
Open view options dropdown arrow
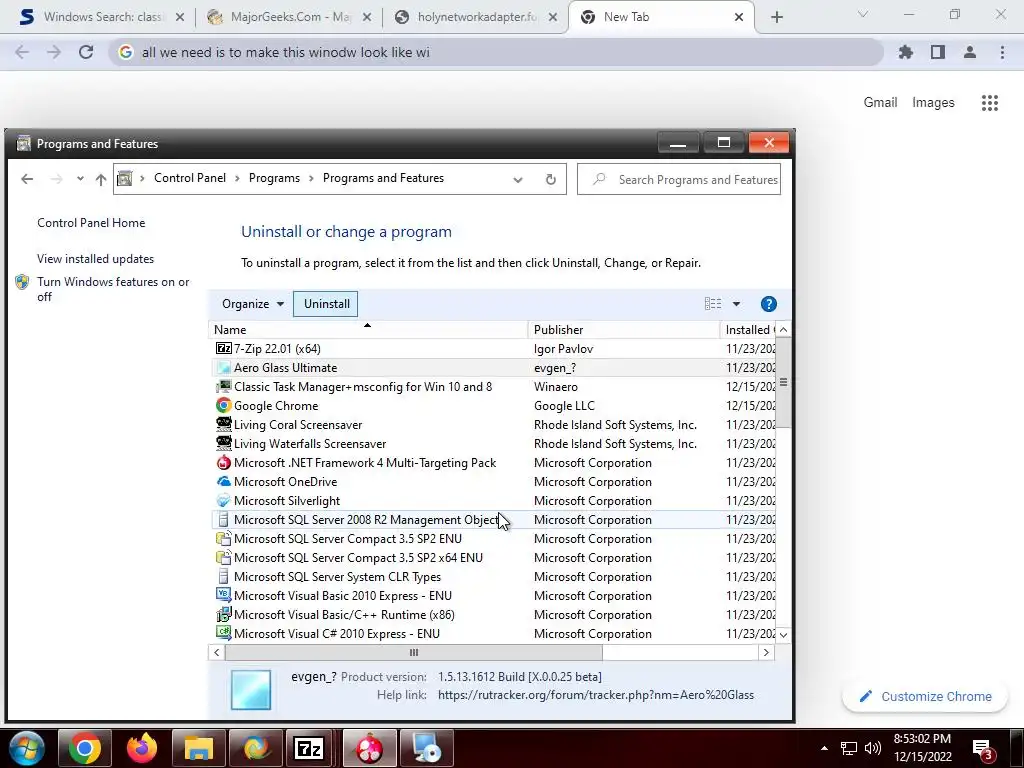click(x=736, y=304)
